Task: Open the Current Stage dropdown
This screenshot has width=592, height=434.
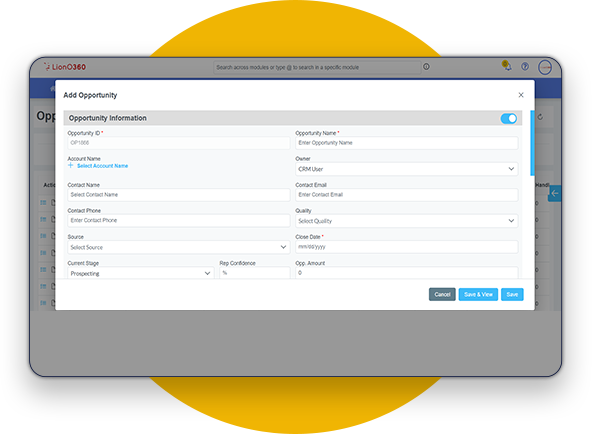Action: (140, 273)
